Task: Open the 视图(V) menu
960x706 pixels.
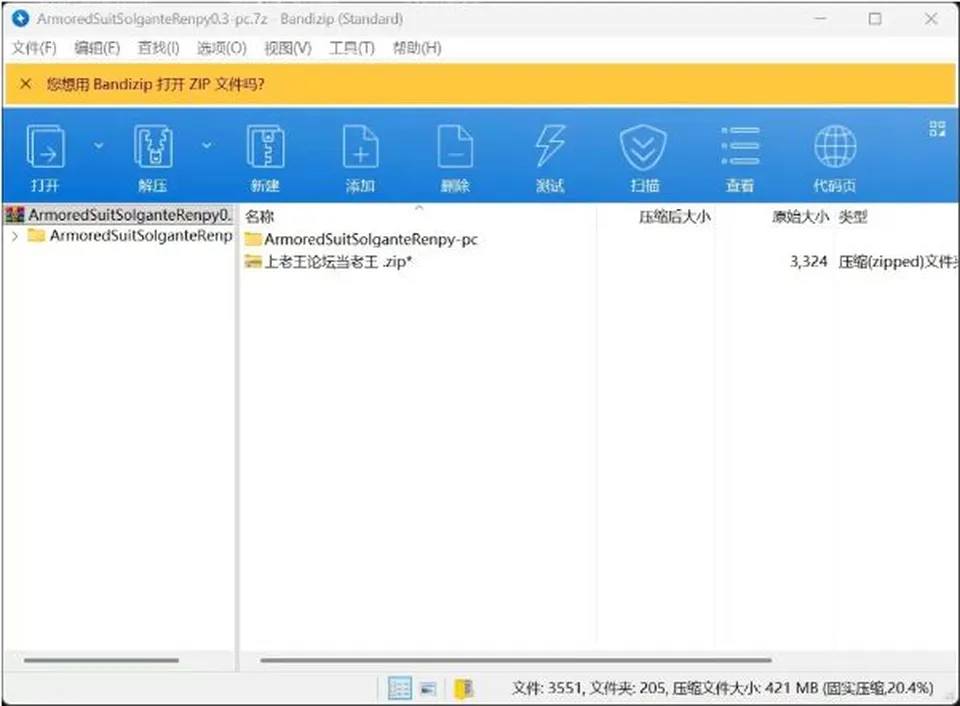Action: tap(288, 48)
